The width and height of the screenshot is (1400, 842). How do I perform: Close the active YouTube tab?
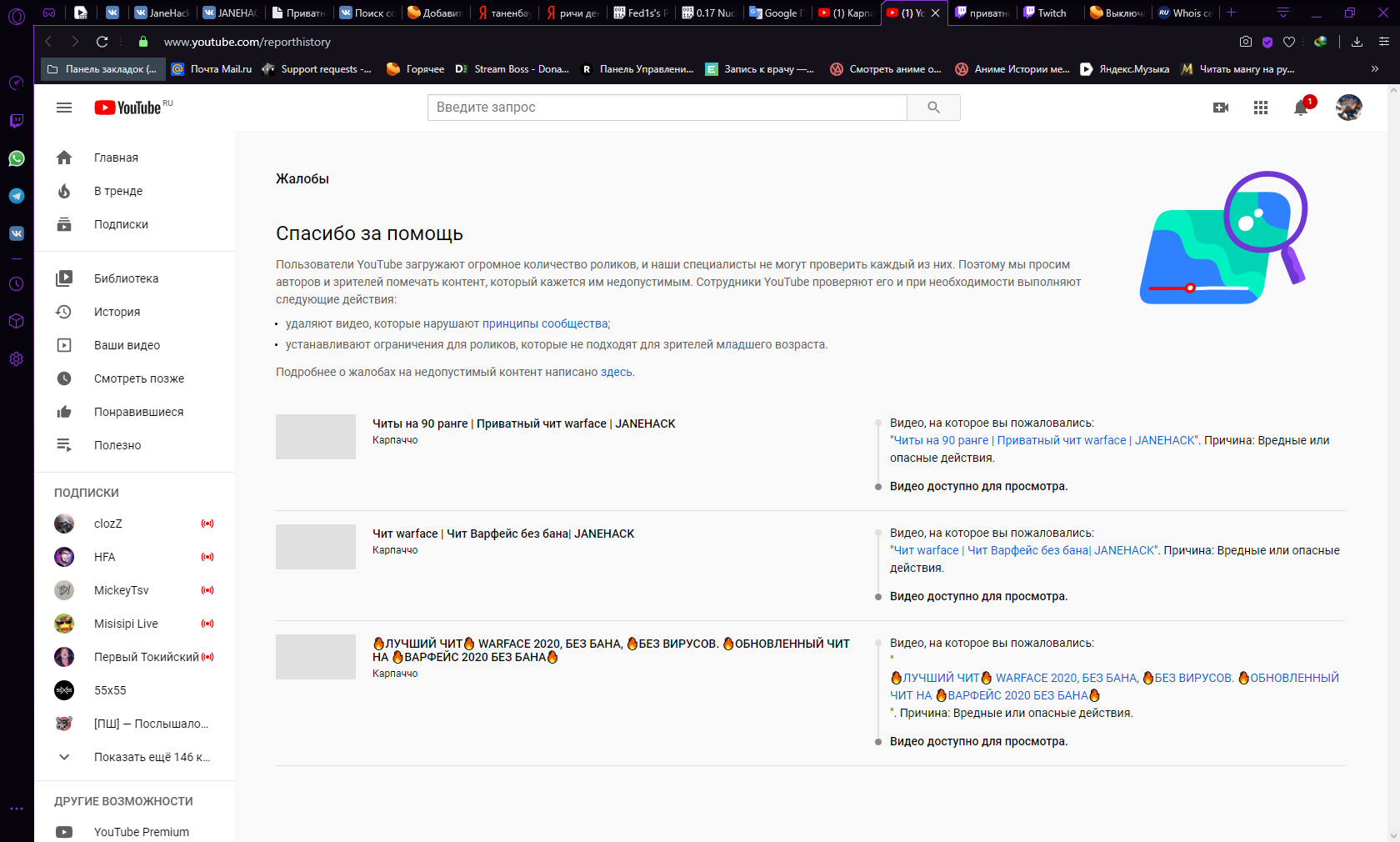(x=935, y=13)
